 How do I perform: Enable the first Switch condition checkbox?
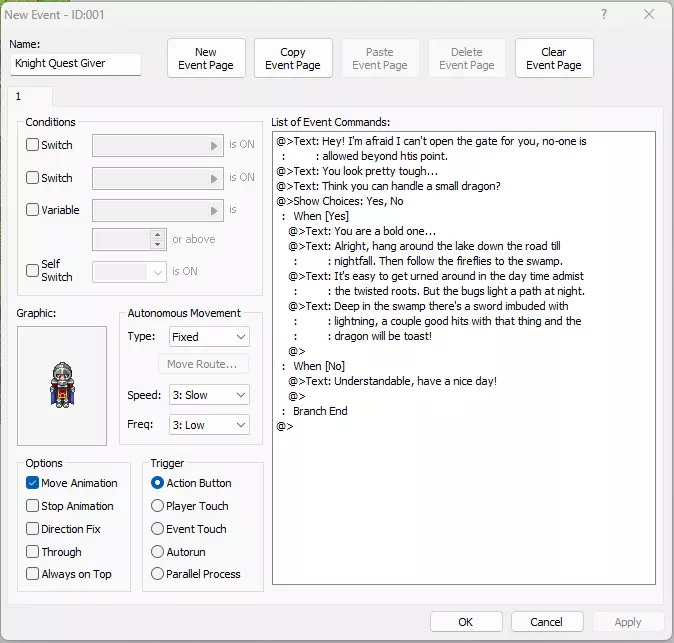click(x=33, y=145)
